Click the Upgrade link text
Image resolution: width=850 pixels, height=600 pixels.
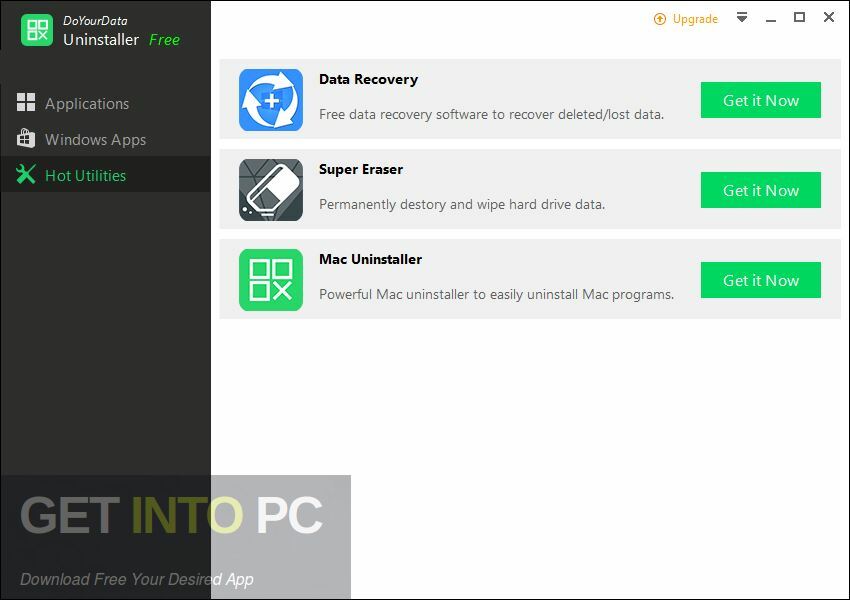click(x=695, y=20)
